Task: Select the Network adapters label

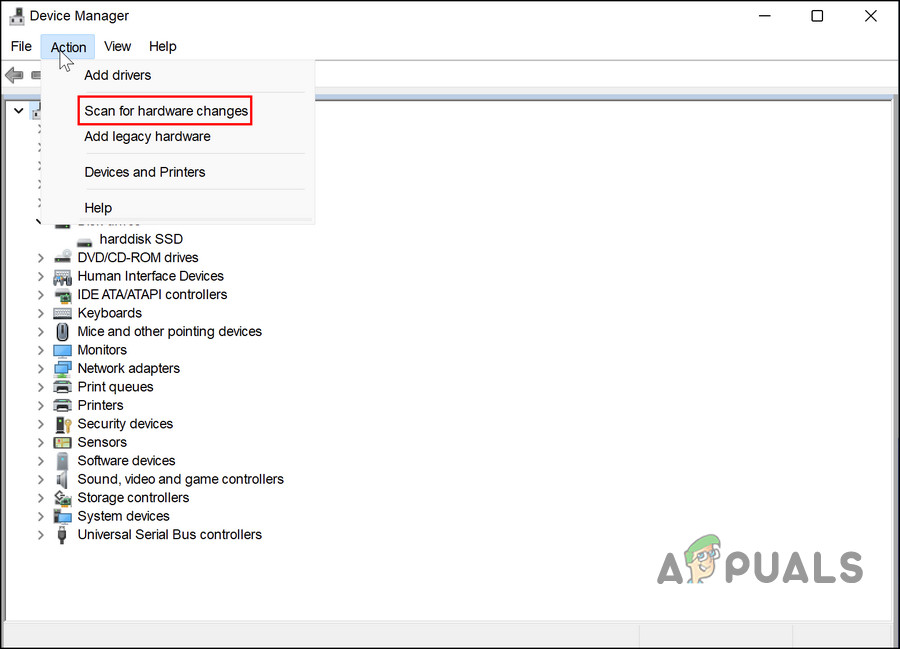Action: pyautogui.click(x=129, y=368)
